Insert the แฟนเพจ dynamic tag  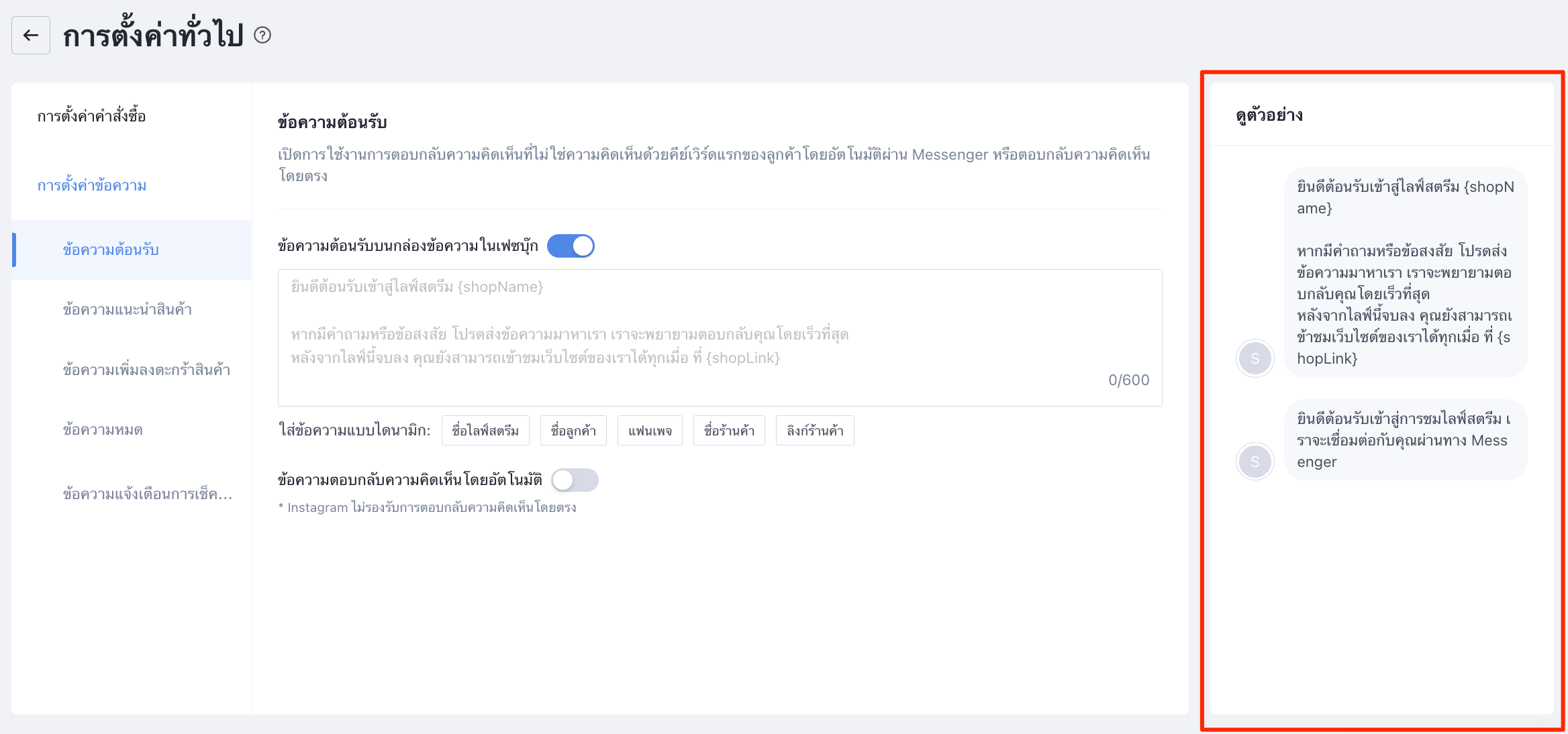click(x=650, y=431)
